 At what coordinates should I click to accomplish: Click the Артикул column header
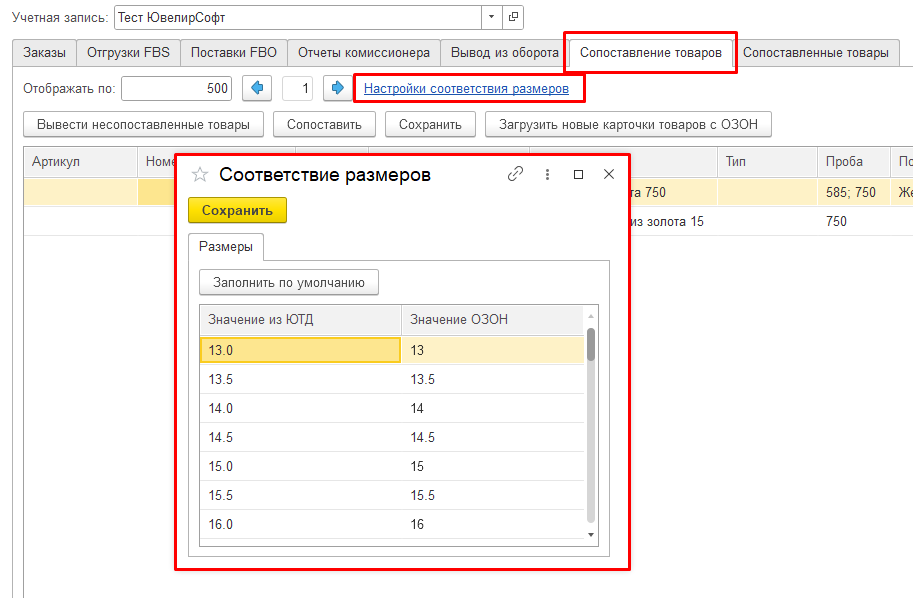80,162
